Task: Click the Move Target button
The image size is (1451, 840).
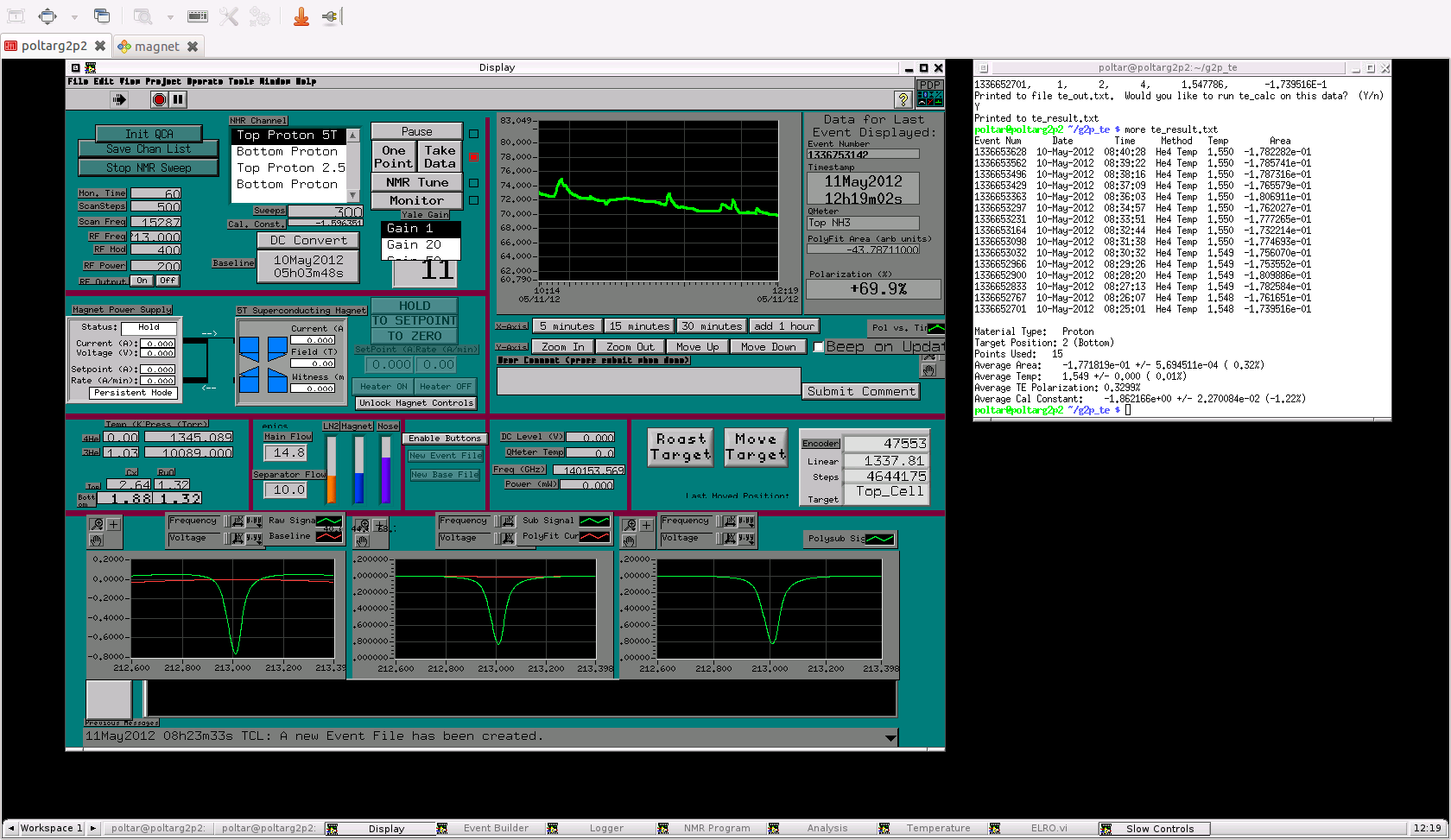Action: click(x=755, y=447)
